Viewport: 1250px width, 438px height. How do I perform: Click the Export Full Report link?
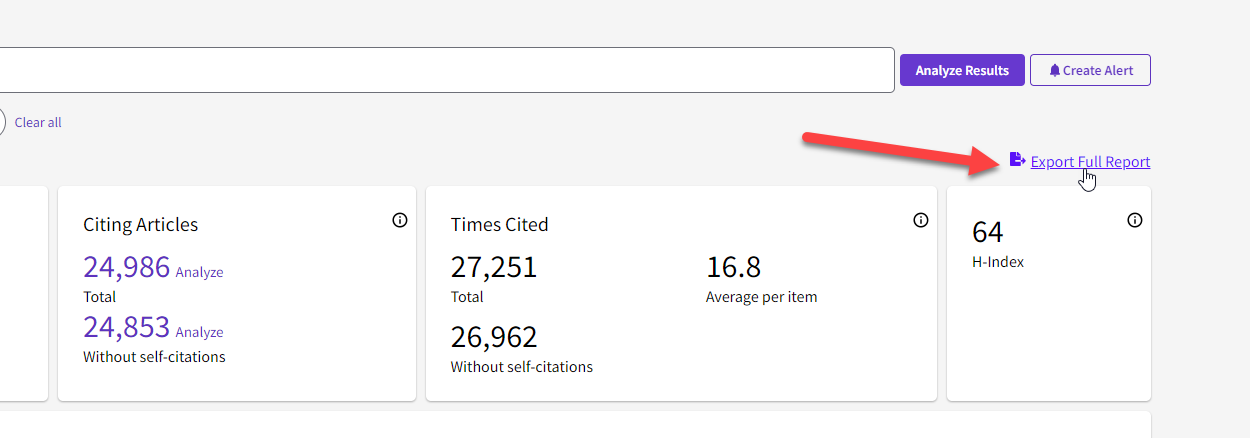pos(1090,161)
